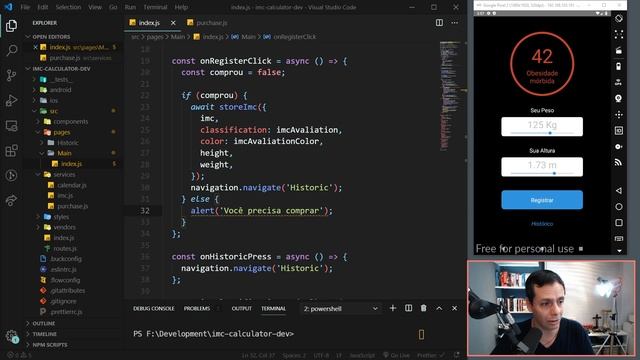Switch to Output panel tab
640x360 pixels.
pos(242,309)
